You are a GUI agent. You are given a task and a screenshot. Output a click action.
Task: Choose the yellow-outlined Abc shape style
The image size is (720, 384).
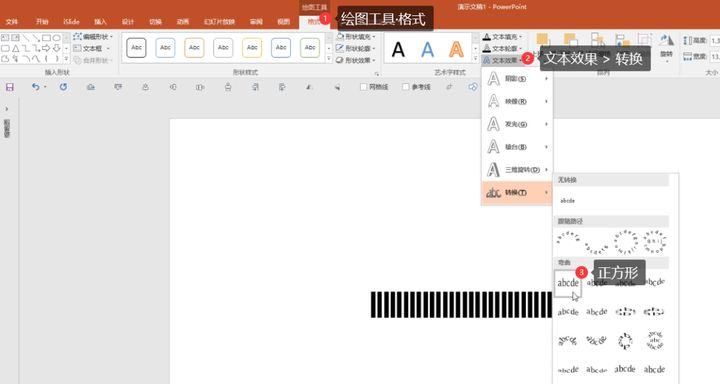click(252, 48)
